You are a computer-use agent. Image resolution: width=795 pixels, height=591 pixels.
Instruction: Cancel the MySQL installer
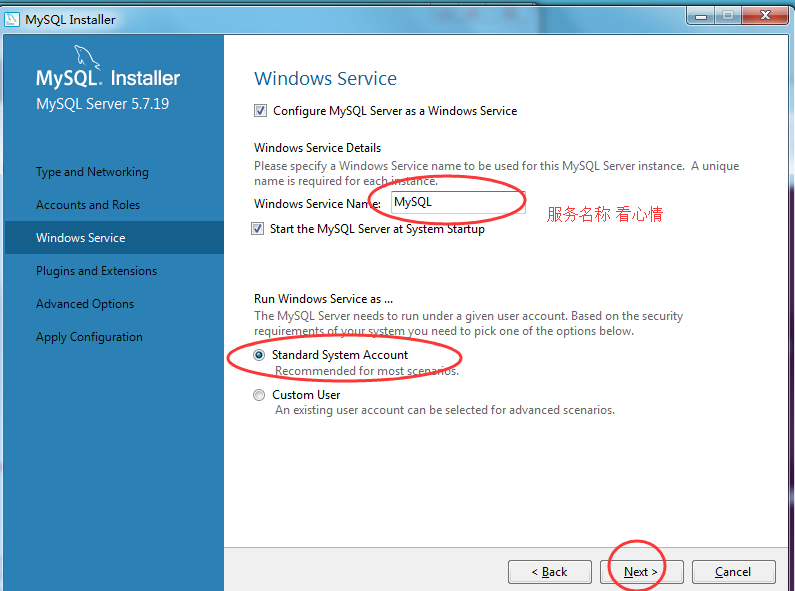tap(733, 572)
